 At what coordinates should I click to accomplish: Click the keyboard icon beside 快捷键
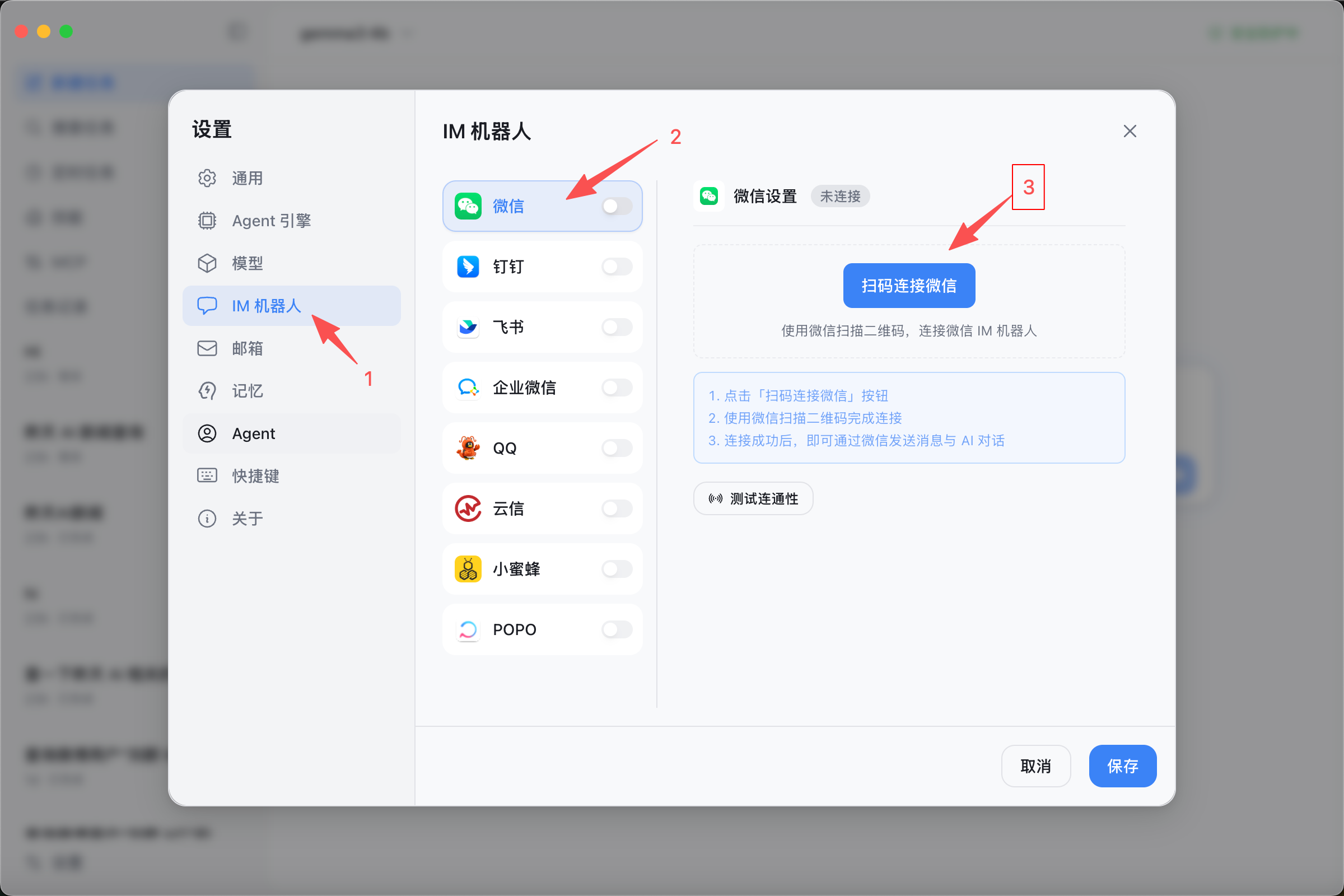[207, 475]
